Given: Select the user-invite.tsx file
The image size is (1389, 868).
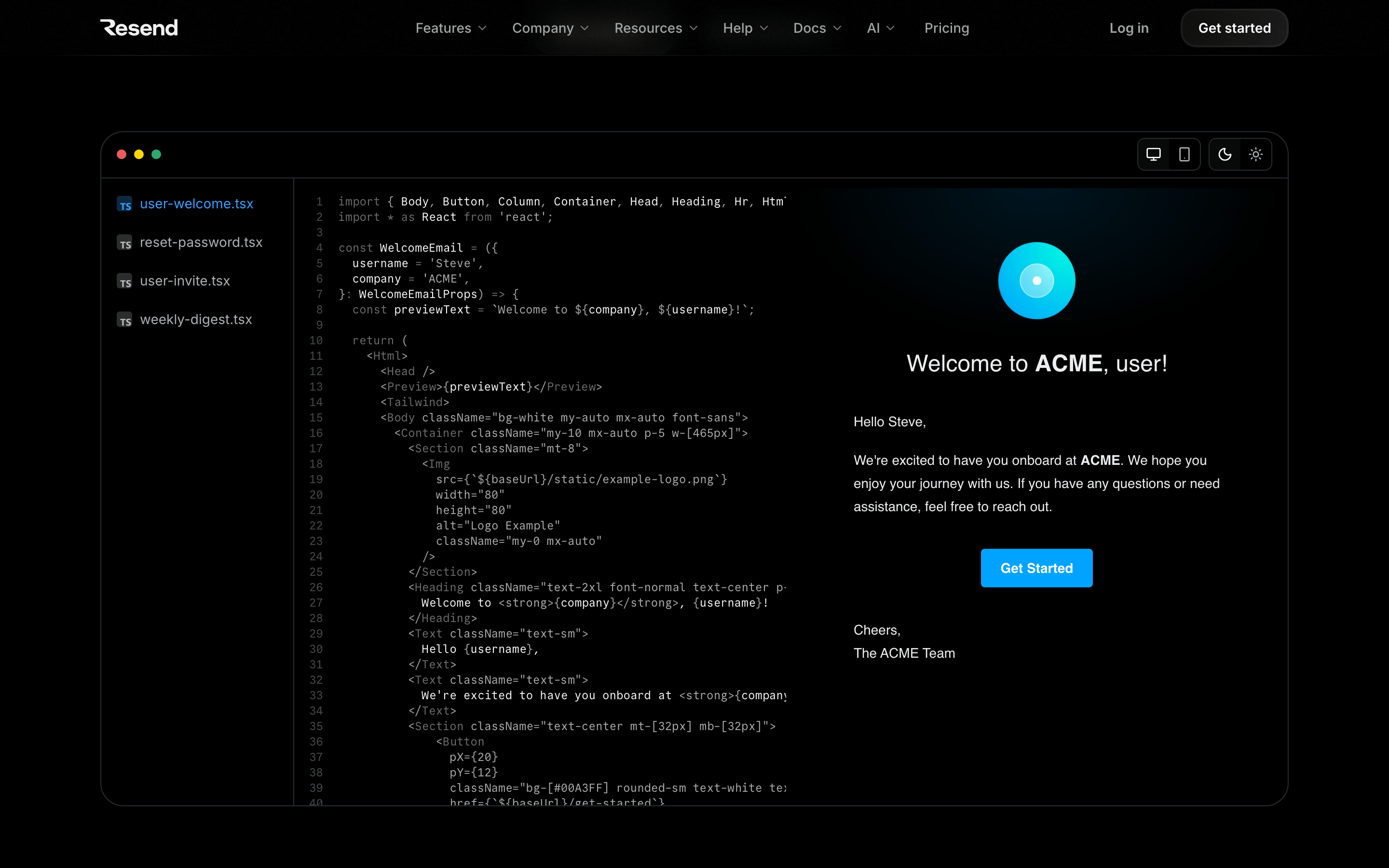Looking at the screenshot, I should click(185, 281).
